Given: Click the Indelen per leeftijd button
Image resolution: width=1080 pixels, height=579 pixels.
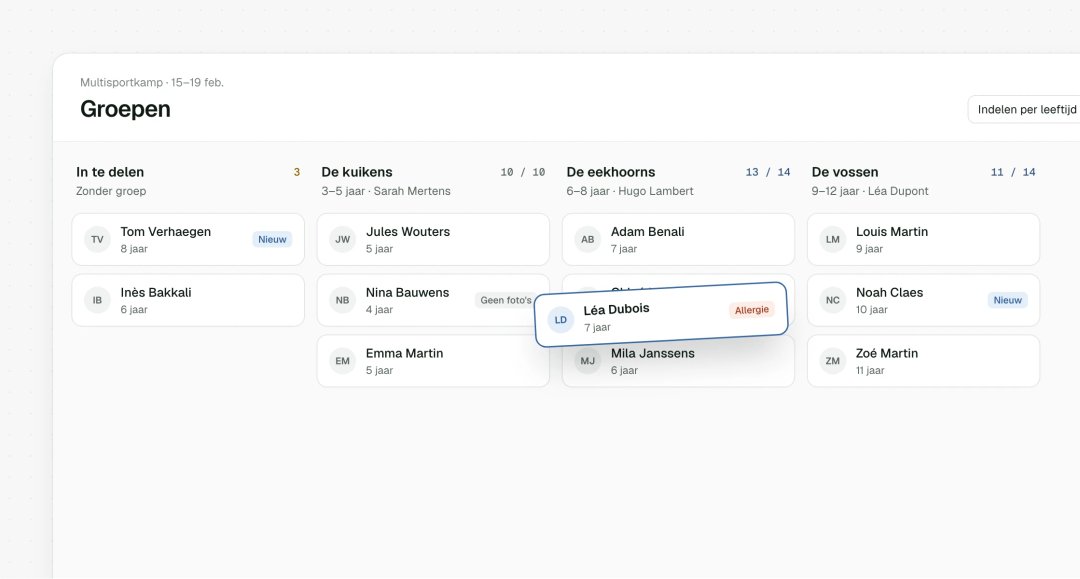Looking at the screenshot, I should [x=1026, y=109].
